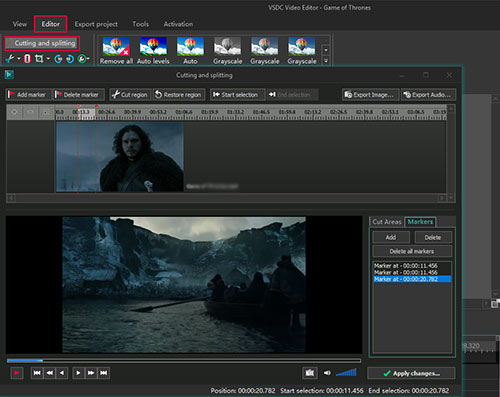Click the green circular rotate-options icon
Image resolution: width=500 pixels, height=397 pixels.
click(82, 59)
